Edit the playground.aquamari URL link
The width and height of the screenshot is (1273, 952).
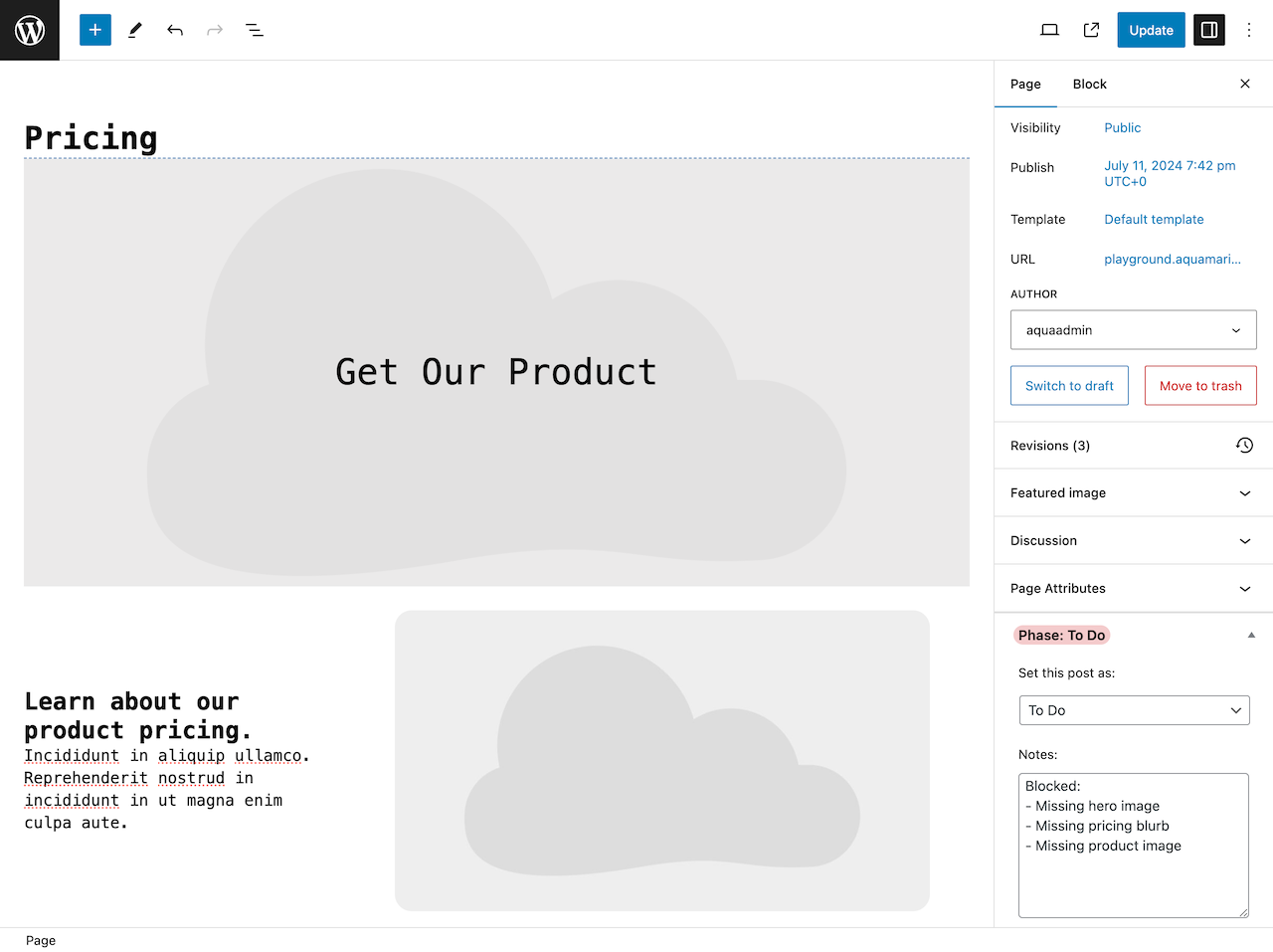(1173, 259)
